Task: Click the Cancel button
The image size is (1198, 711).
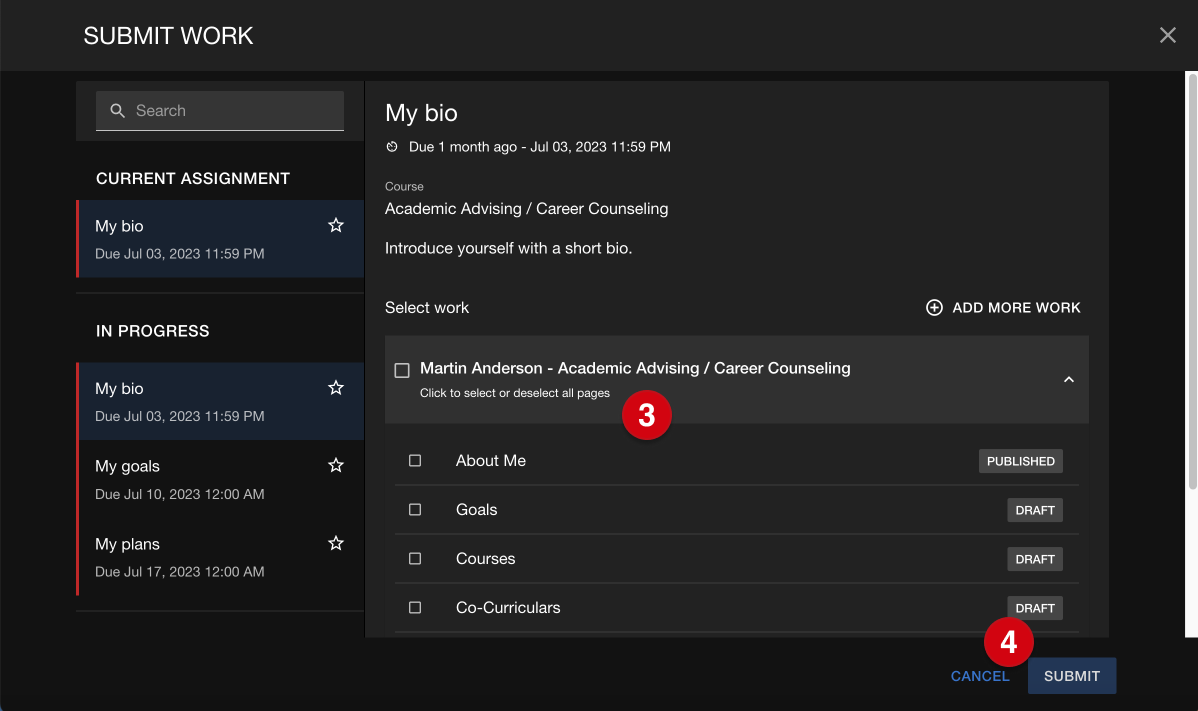Action: (979, 676)
